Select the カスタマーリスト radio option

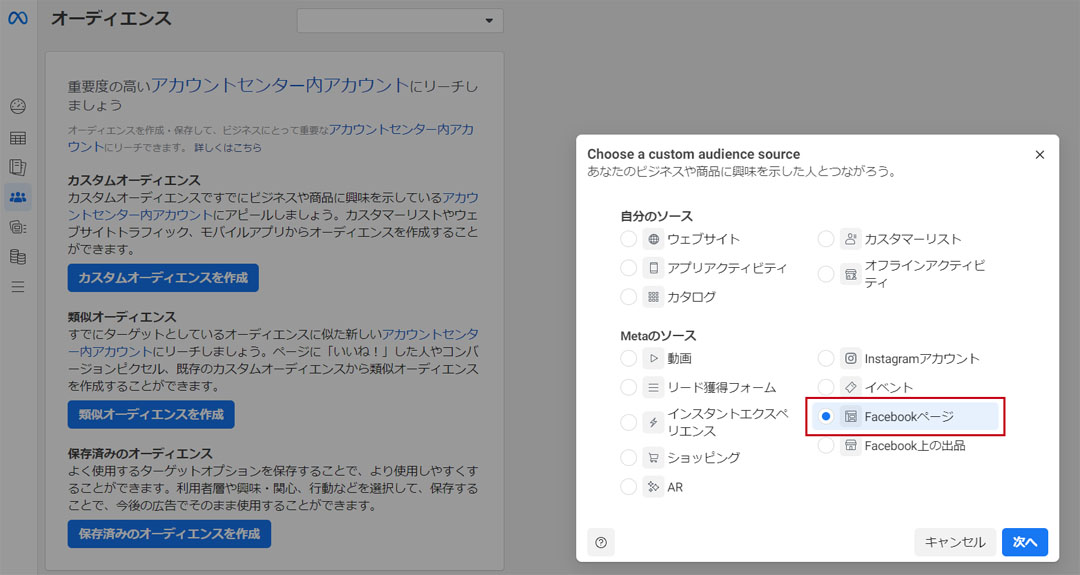(x=826, y=239)
